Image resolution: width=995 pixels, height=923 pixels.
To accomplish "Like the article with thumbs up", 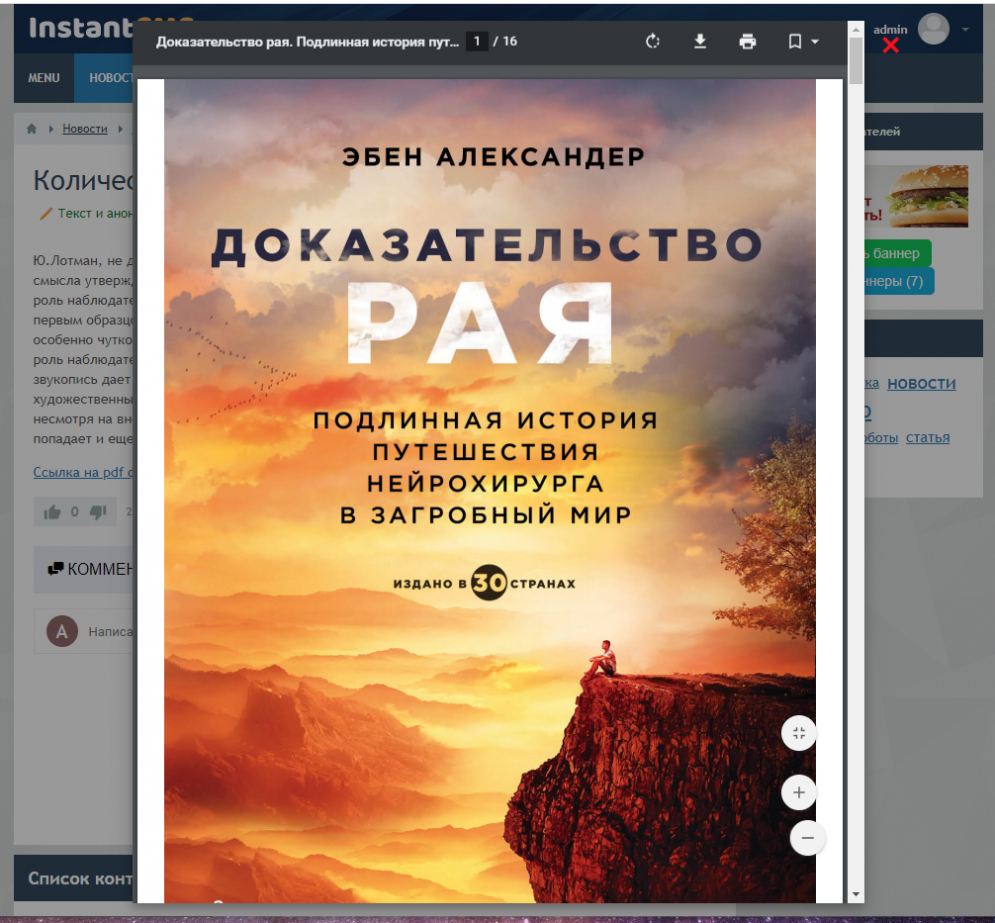I will click(52, 512).
